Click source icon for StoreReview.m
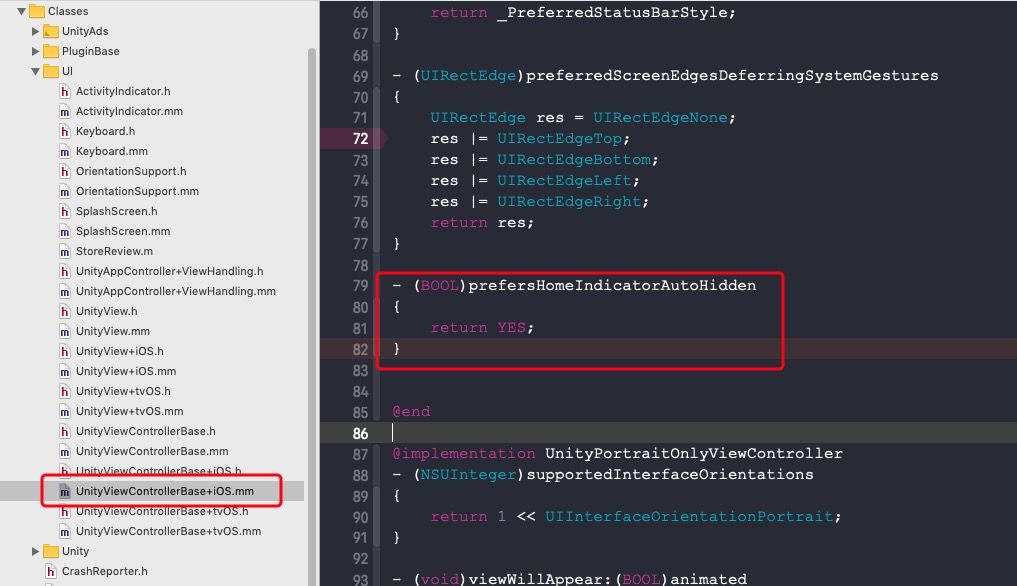 65,252
